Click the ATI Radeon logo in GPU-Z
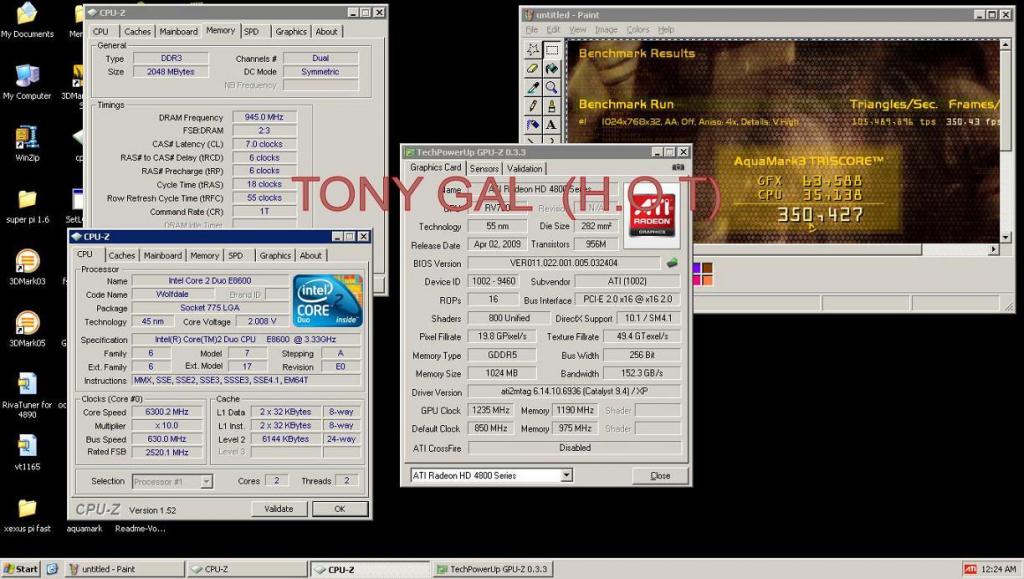Viewport: 1024px width, 579px height. pyautogui.click(x=652, y=216)
